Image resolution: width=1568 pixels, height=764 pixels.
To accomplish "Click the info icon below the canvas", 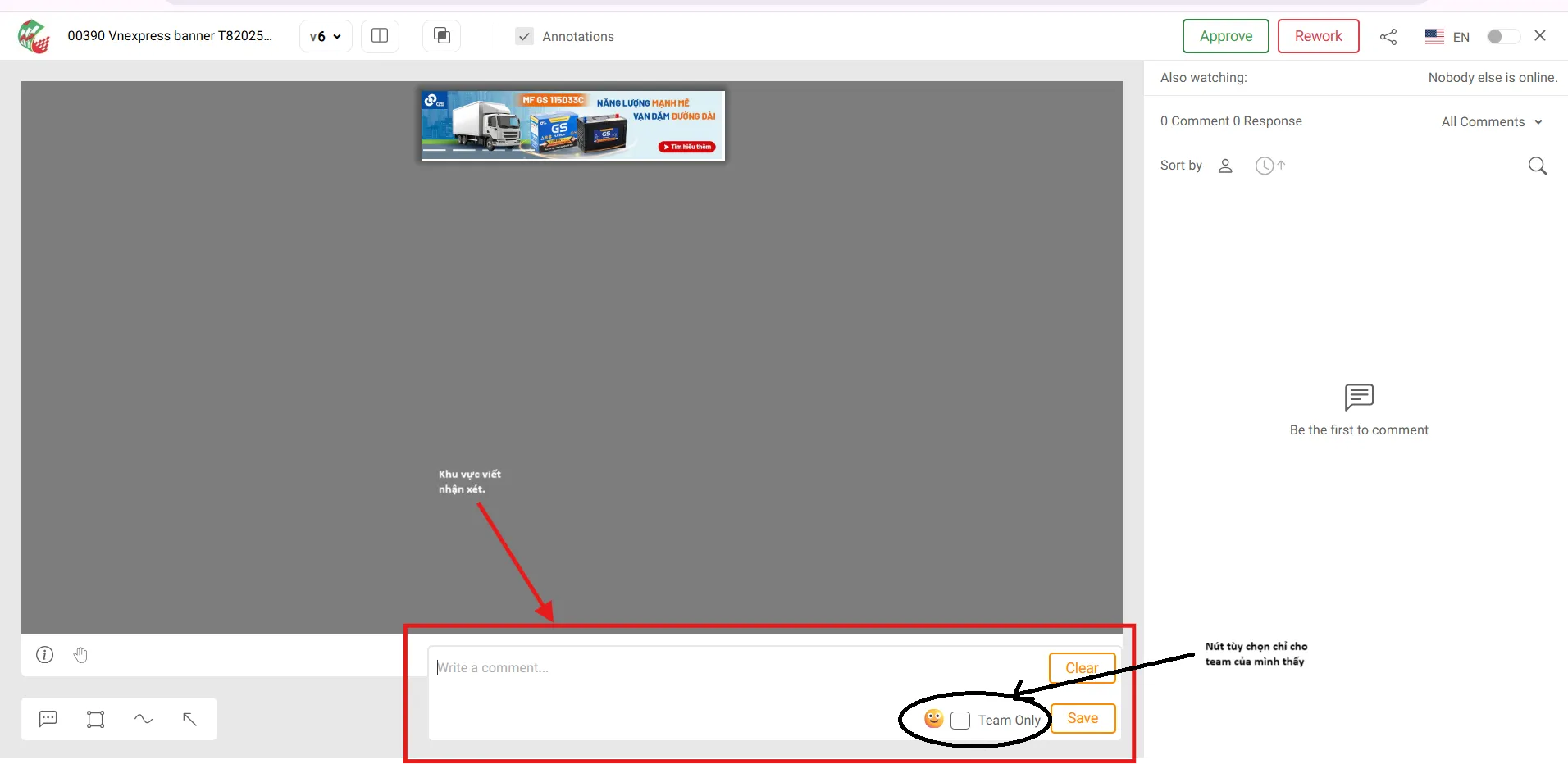I will coord(45,654).
